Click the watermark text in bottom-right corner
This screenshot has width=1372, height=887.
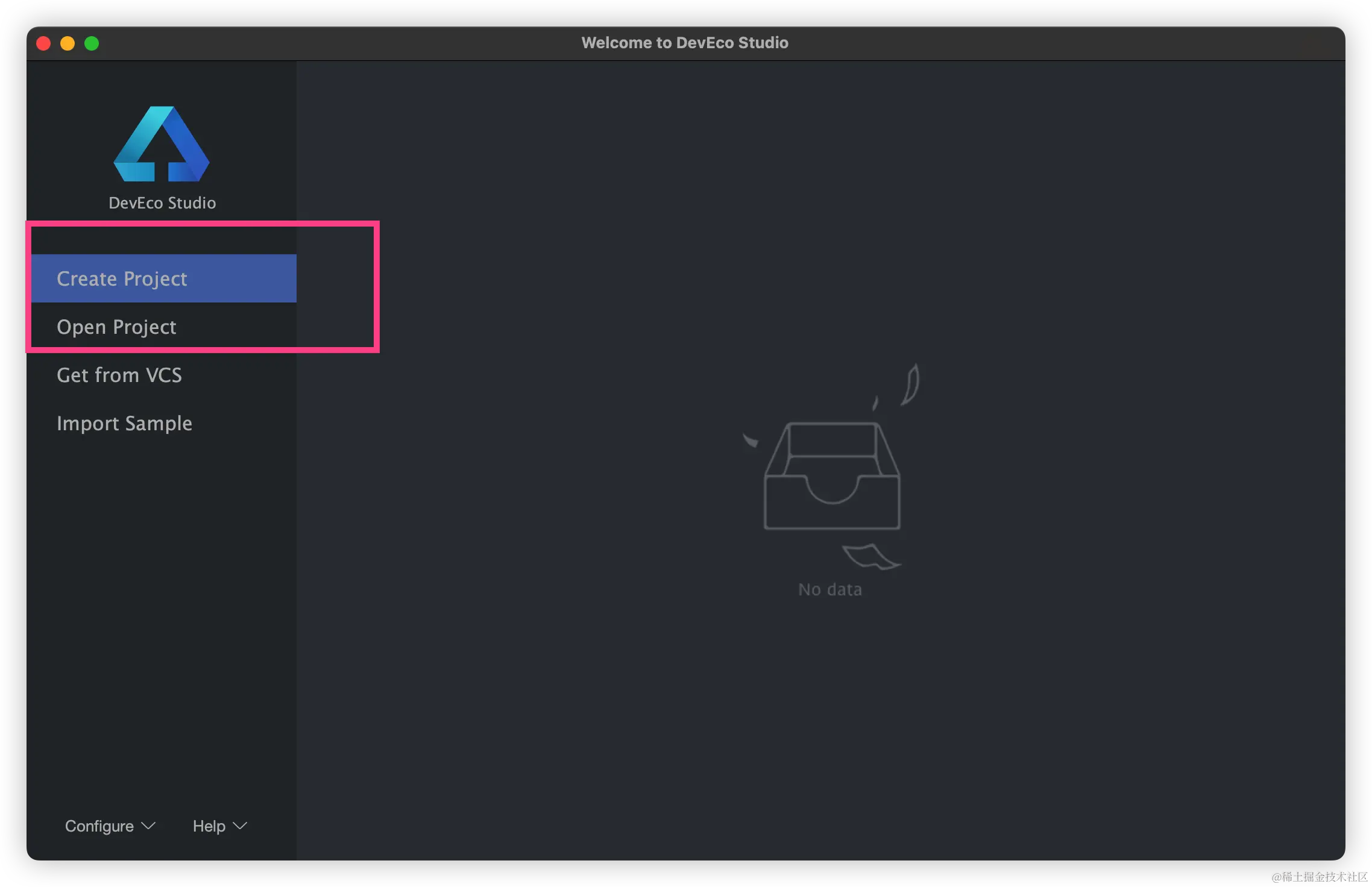[1319, 876]
